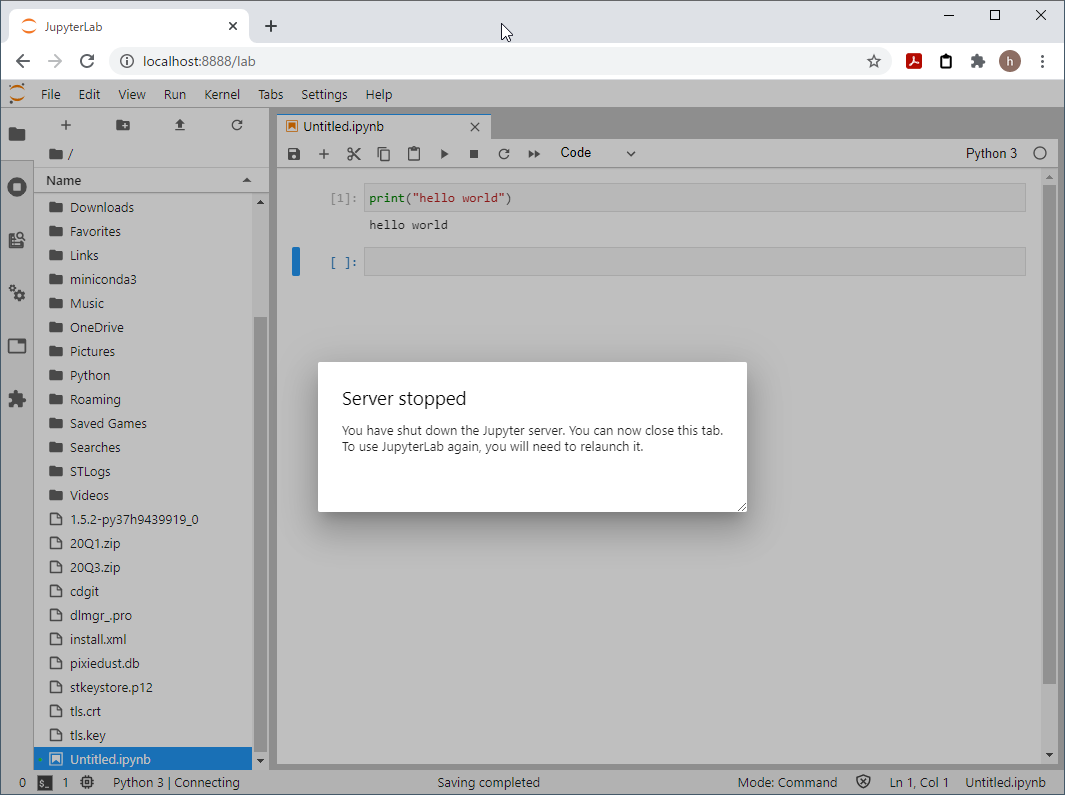Refresh the file list
The width and height of the screenshot is (1065, 795).
pyautogui.click(x=237, y=125)
